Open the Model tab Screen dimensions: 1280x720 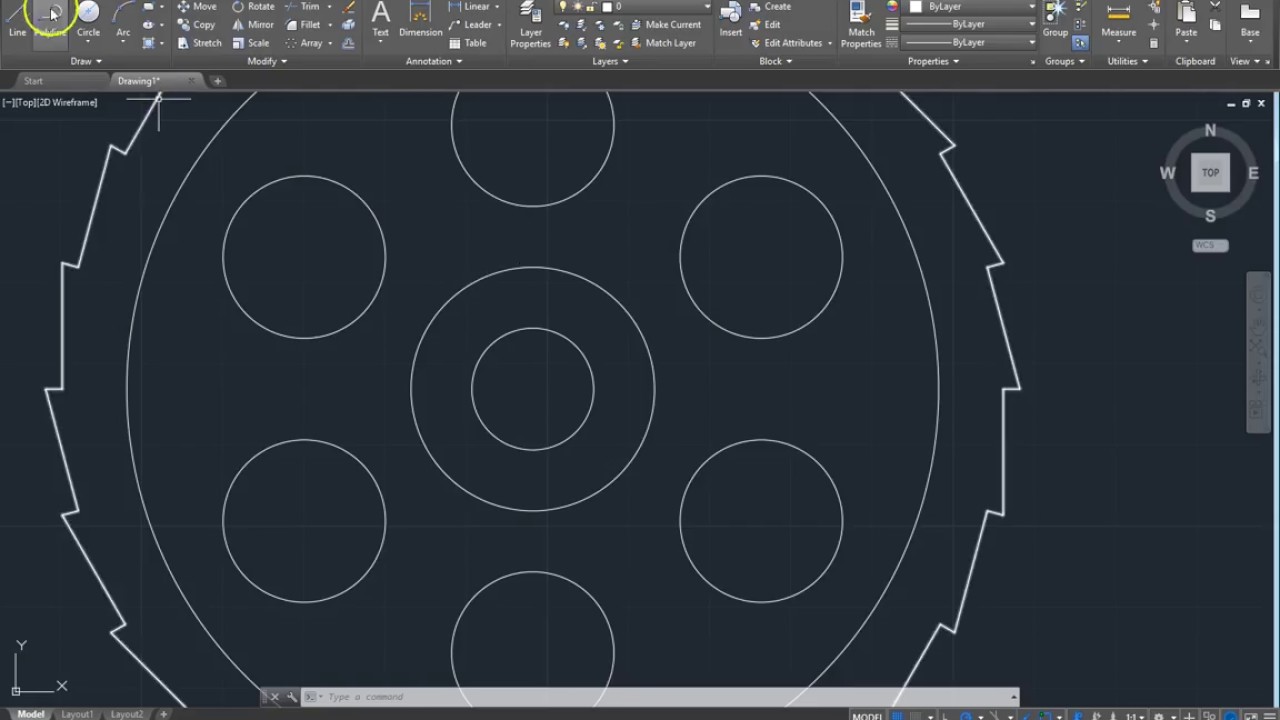(x=31, y=714)
